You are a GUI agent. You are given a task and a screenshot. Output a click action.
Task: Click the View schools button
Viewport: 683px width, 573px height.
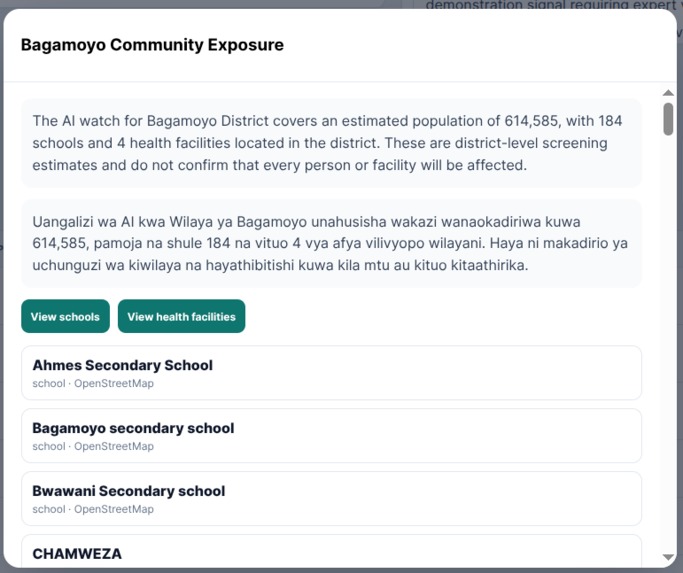[x=65, y=316]
